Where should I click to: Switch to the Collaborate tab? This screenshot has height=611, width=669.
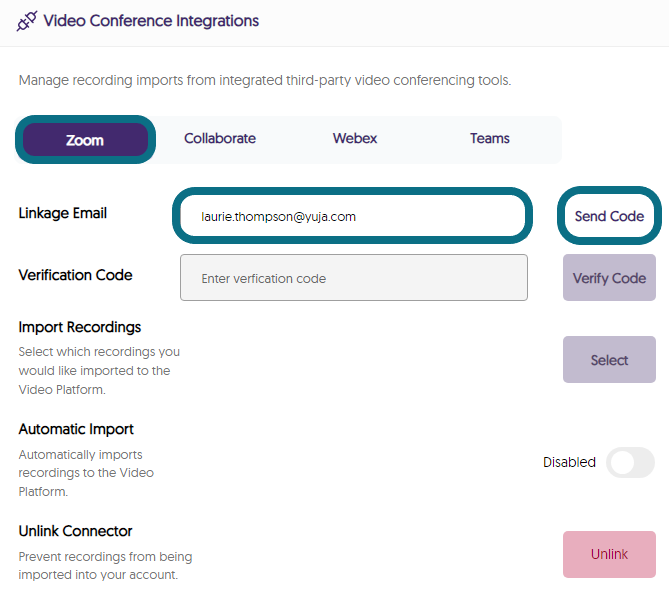(220, 139)
